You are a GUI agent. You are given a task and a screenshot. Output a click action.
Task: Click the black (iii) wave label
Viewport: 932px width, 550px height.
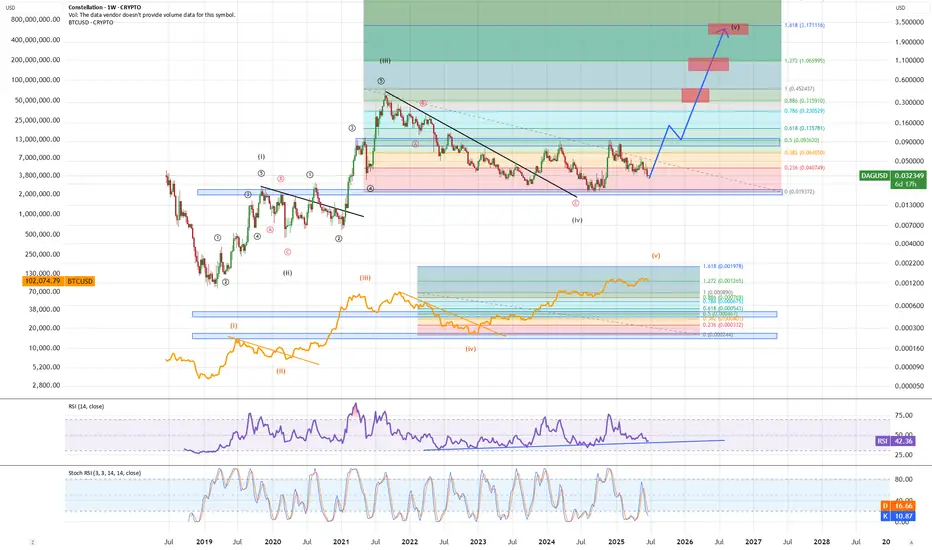click(385, 61)
